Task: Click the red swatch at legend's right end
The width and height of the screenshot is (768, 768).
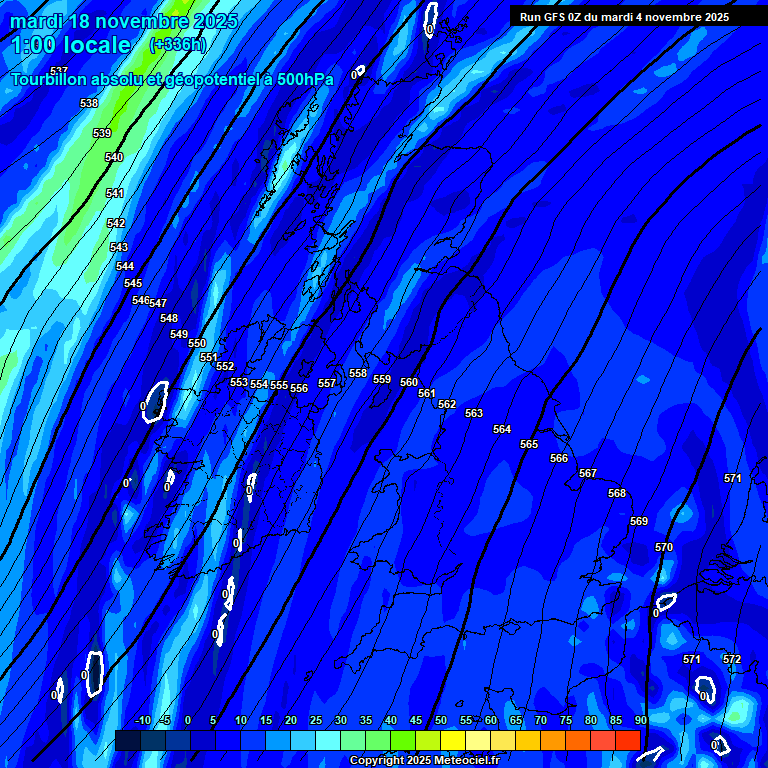Action: pos(627,740)
